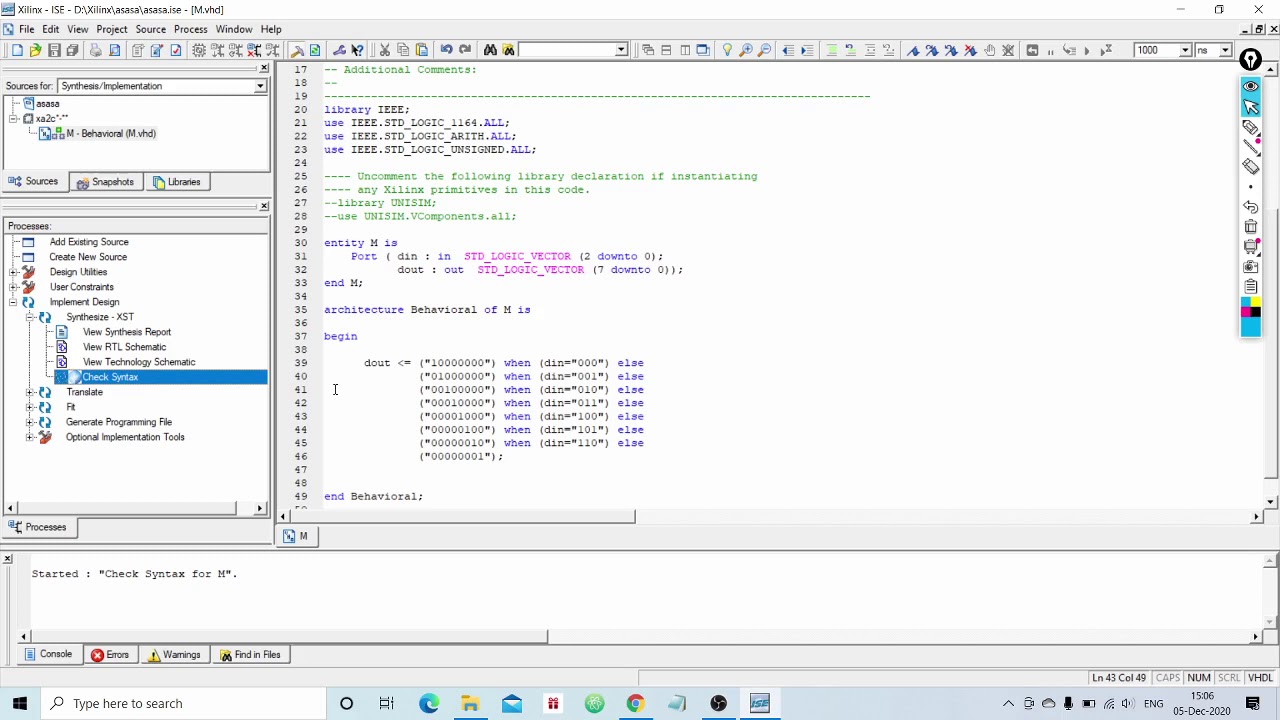Open the find text combo box dropdown

pyautogui.click(x=621, y=50)
